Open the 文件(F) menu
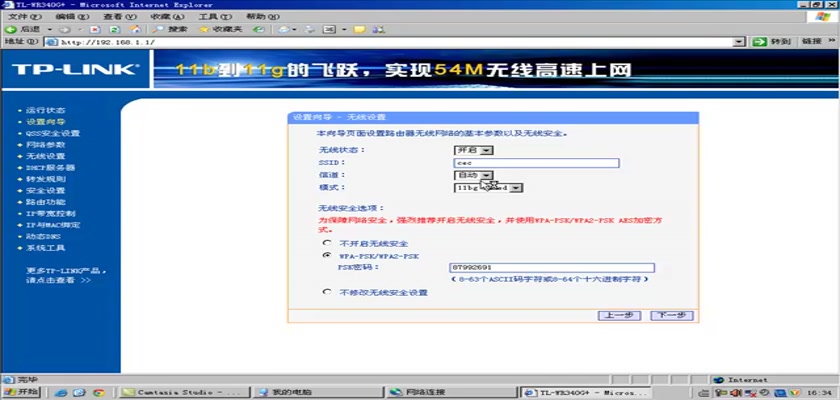The width and height of the screenshot is (840, 400). click(25, 17)
